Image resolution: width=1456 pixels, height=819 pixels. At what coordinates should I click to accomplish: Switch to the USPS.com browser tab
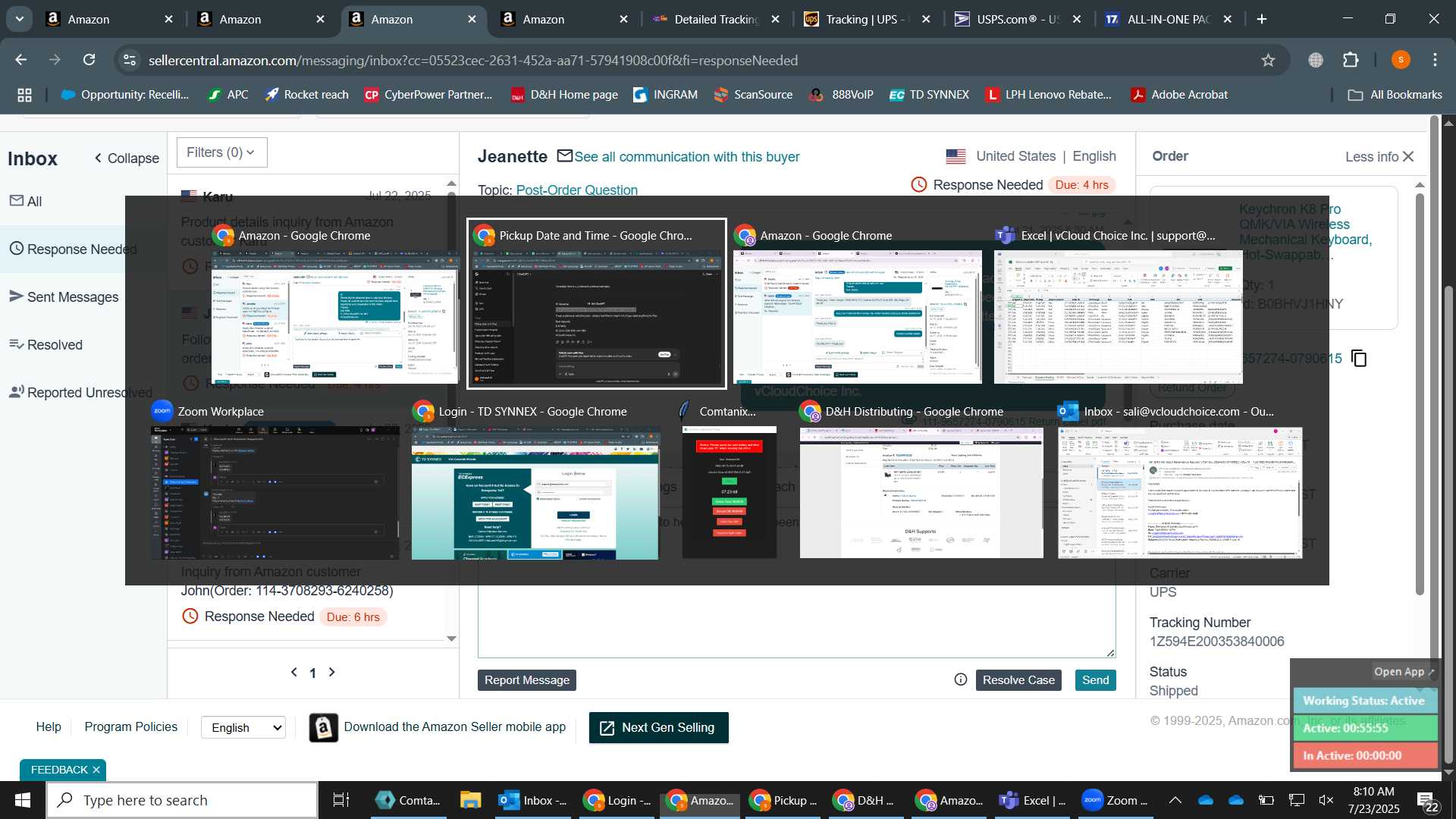click(x=1018, y=19)
